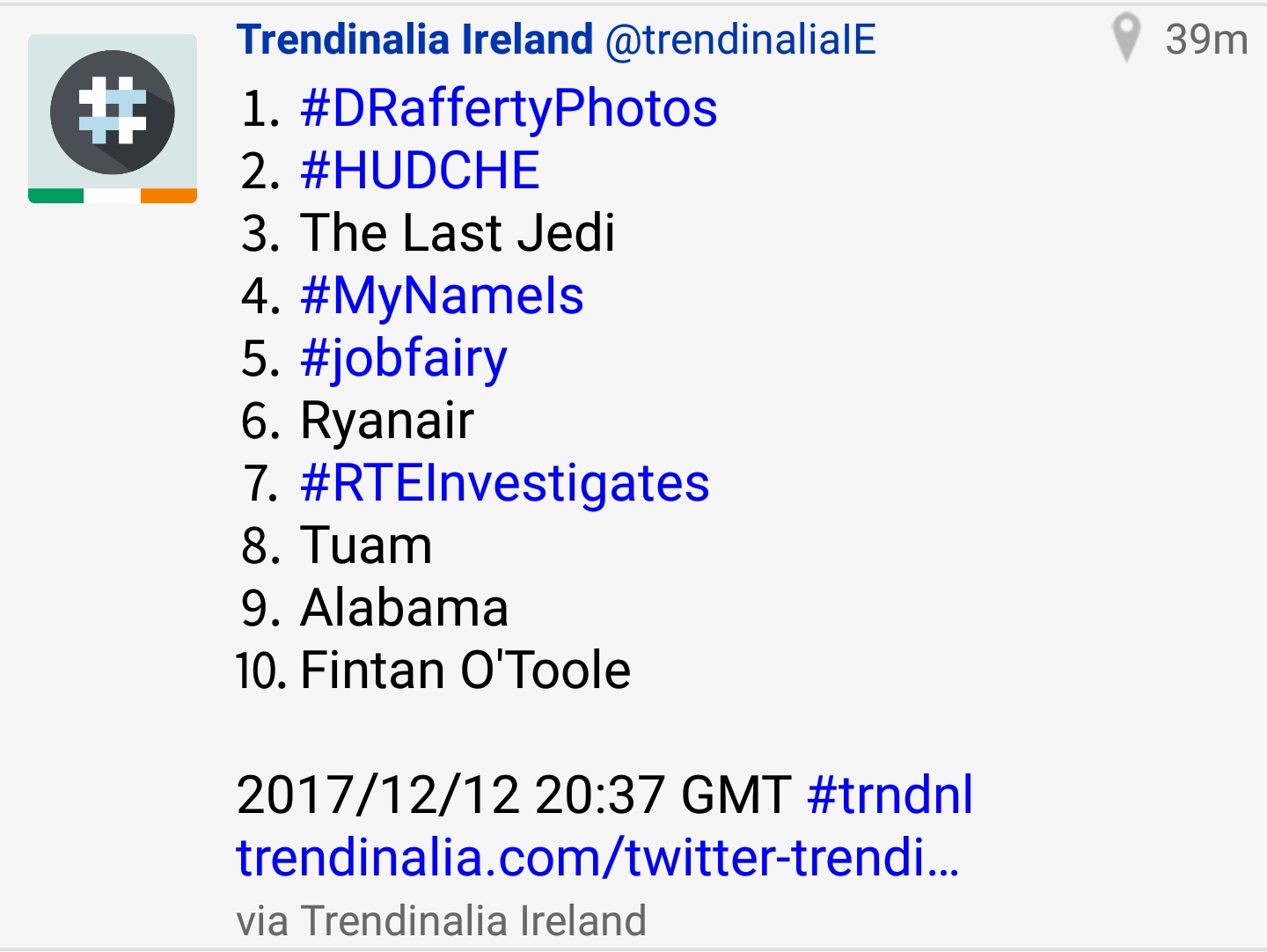Tap the 2017/12/12 20:37 GMT date text

click(x=514, y=795)
